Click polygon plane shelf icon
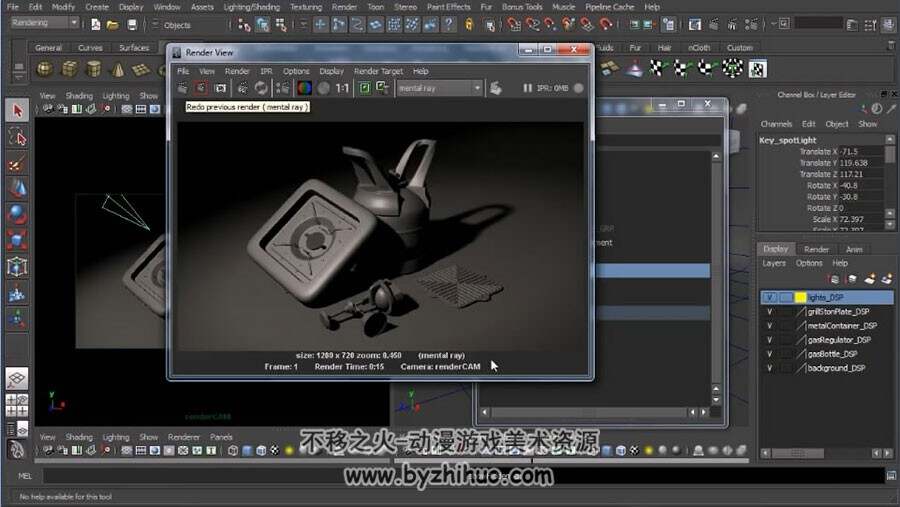900x507 pixels. point(141,69)
